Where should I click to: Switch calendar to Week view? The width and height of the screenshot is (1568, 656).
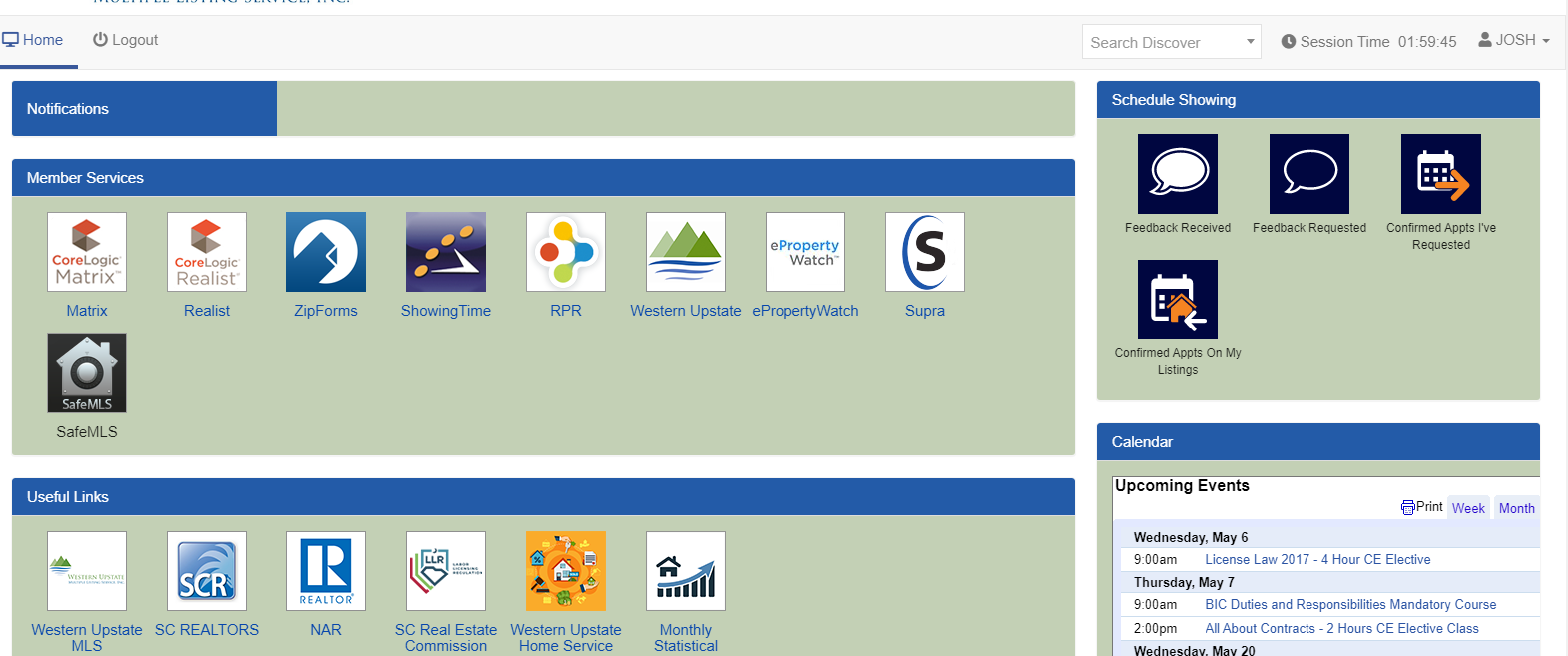[x=1468, y=508]
